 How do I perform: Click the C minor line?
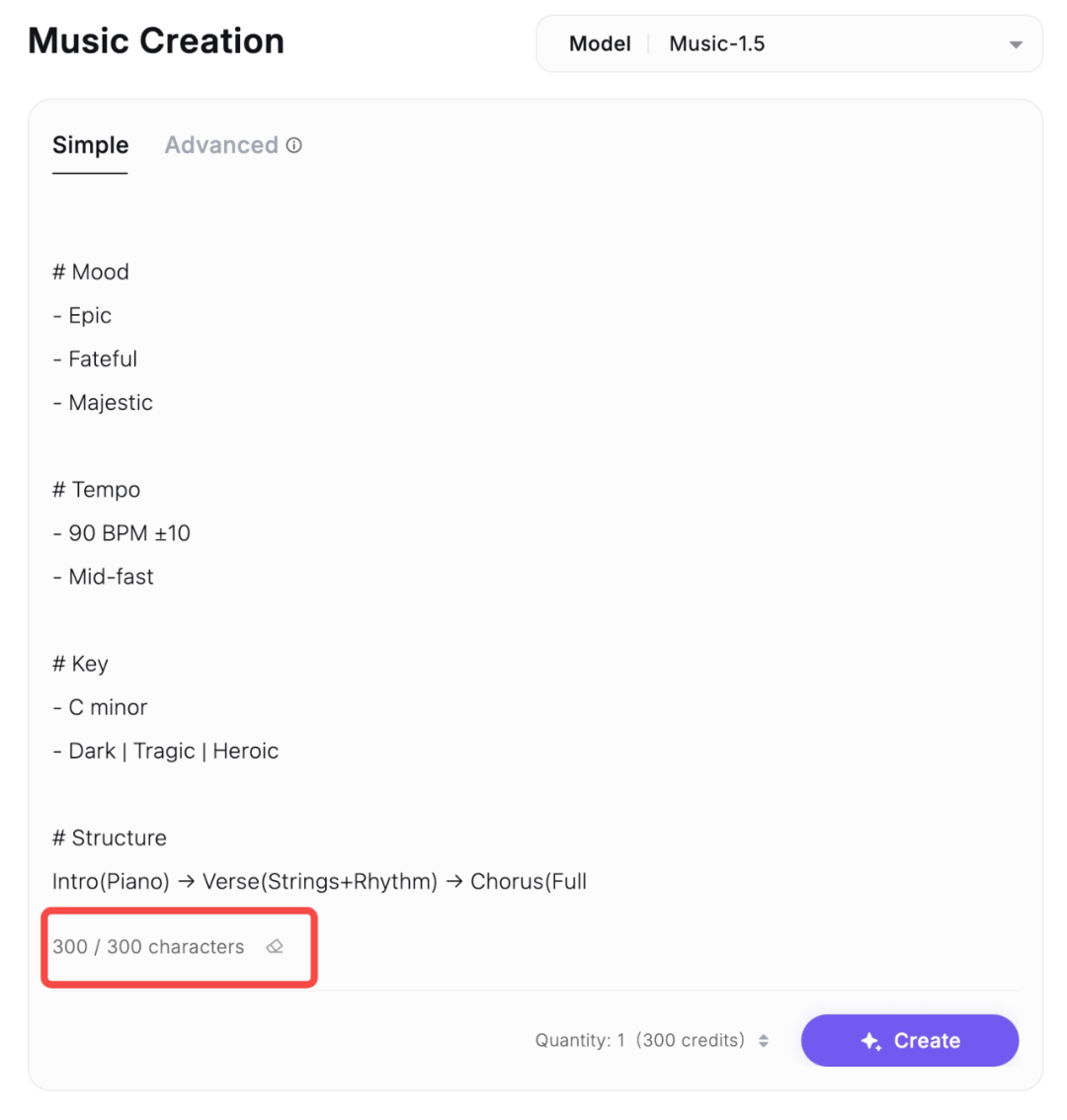tap(101, 706)
